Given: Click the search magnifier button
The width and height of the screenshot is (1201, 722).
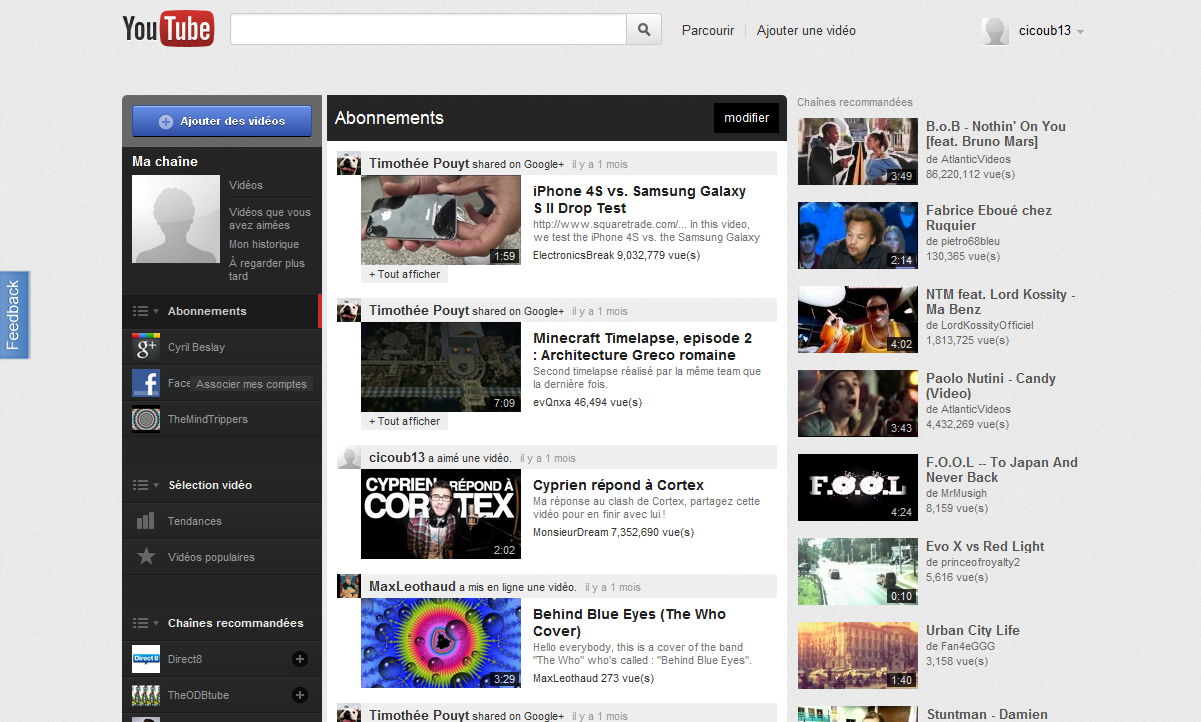Looking at the screenshot, I should pyautogui.click(x=644, y=29).
